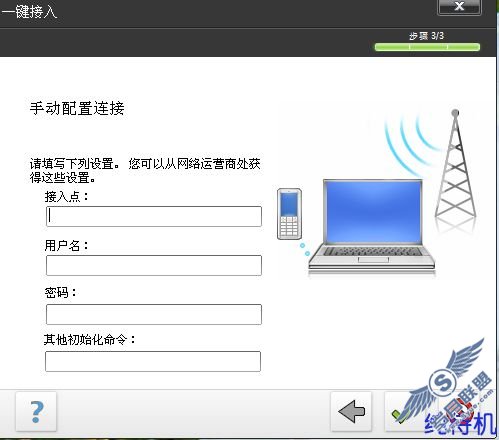Screen dimensions: 499x440
Task: Click the 步骤 3/3 step indicator text
Action: (426, 36)
